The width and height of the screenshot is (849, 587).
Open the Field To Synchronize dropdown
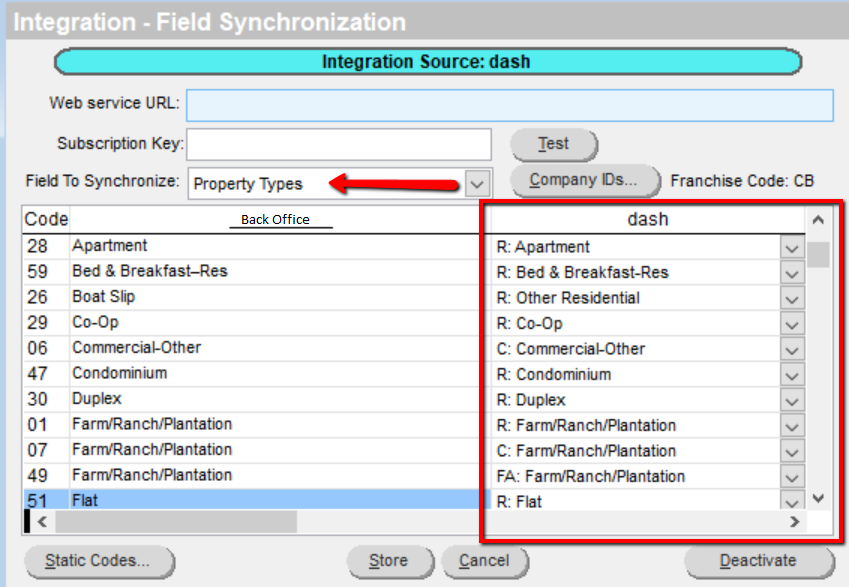(477, 183)
